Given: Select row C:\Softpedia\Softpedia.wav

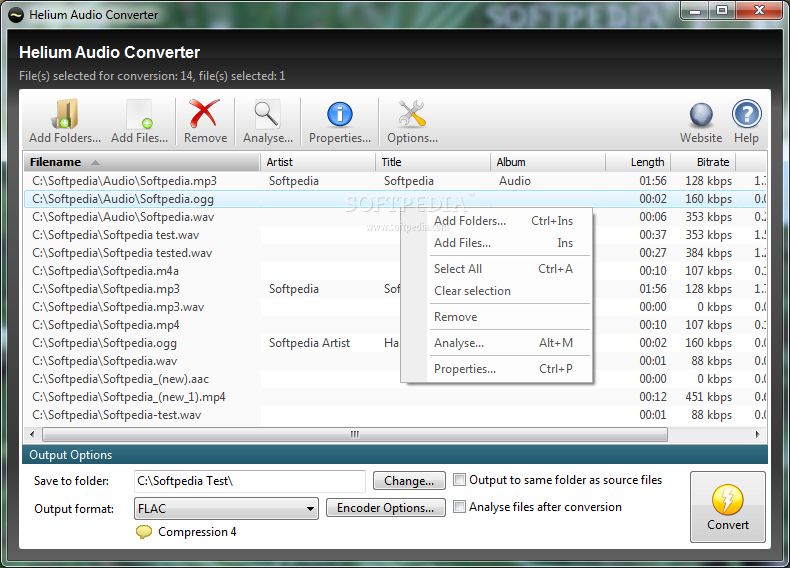Looking at the screenshot, I should (x=395, y=361).
